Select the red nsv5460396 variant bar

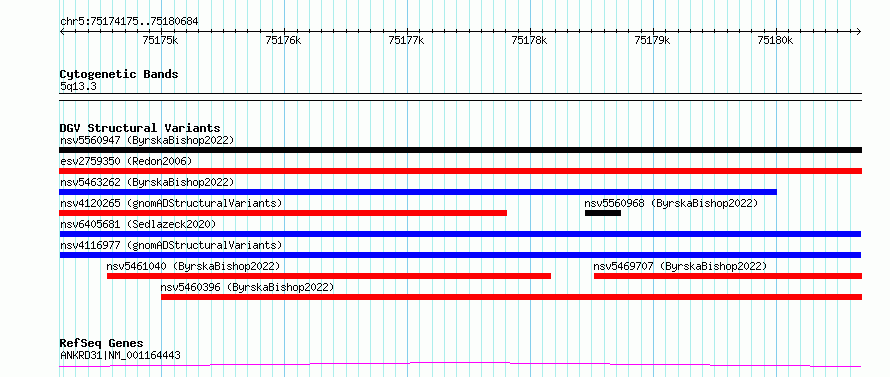coord(511,297)
